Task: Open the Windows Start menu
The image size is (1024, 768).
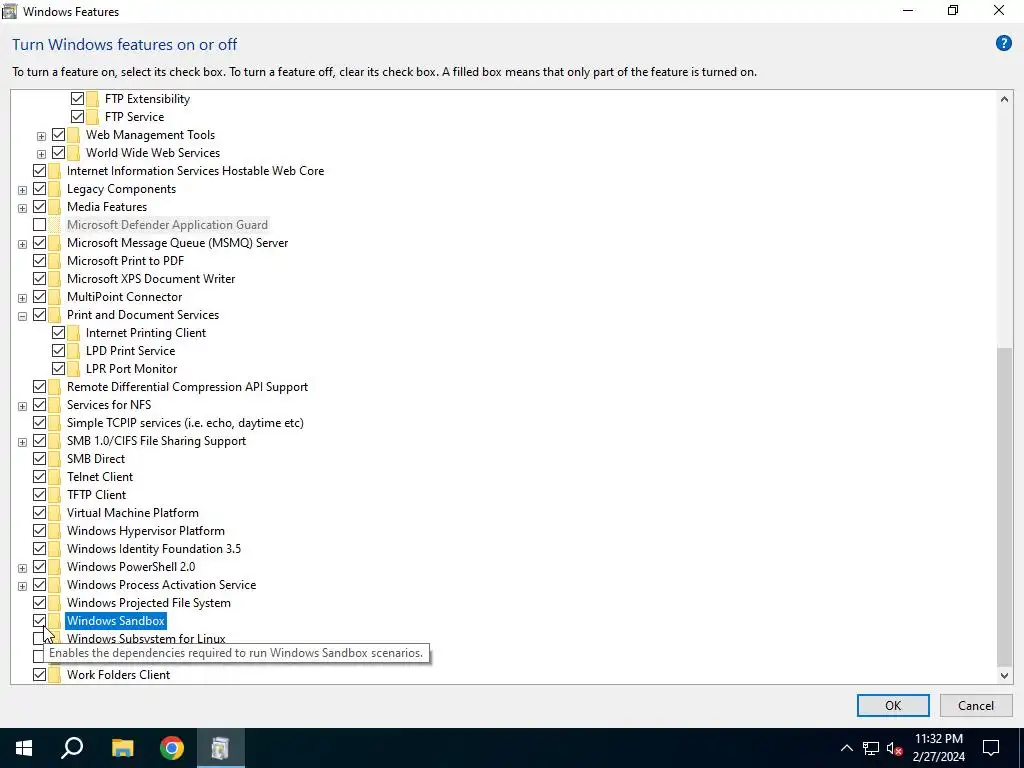Action: pos(24,748)
